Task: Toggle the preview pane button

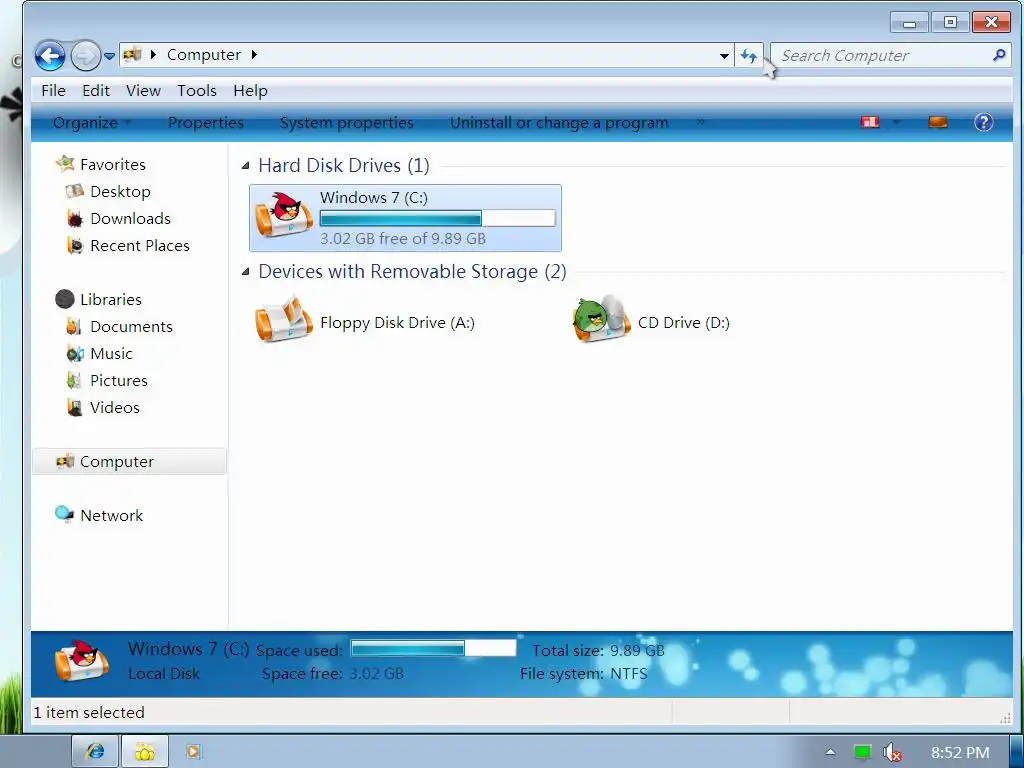Action: [x=938, y=122]
